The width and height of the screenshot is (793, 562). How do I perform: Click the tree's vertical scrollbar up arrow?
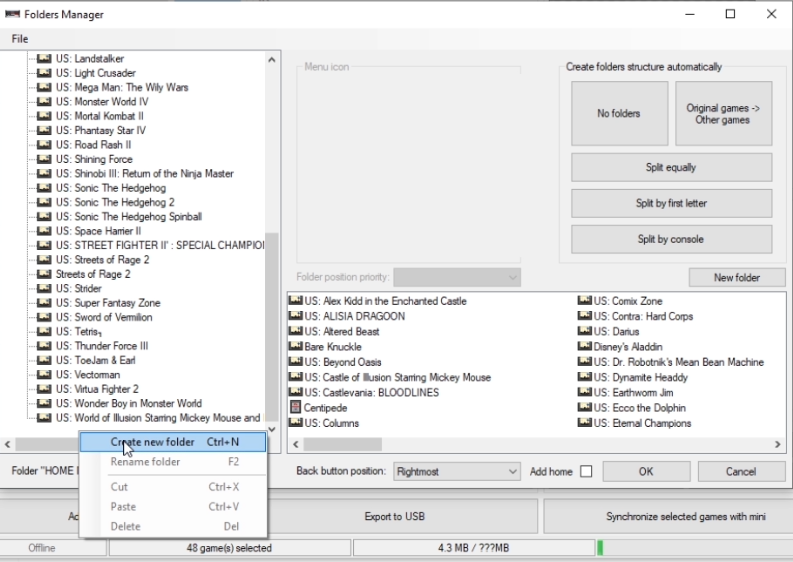272,60
